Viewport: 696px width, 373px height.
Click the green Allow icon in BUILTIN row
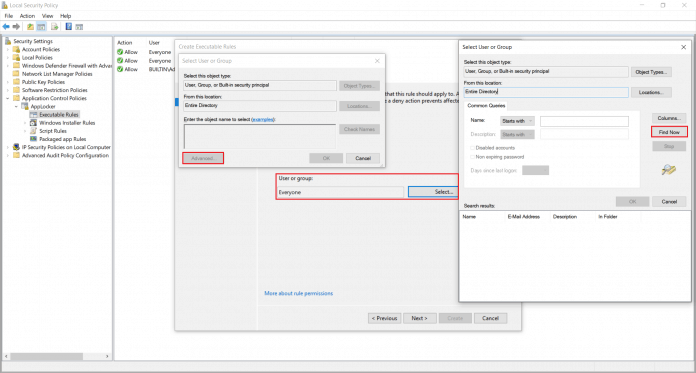click(120, 69)
